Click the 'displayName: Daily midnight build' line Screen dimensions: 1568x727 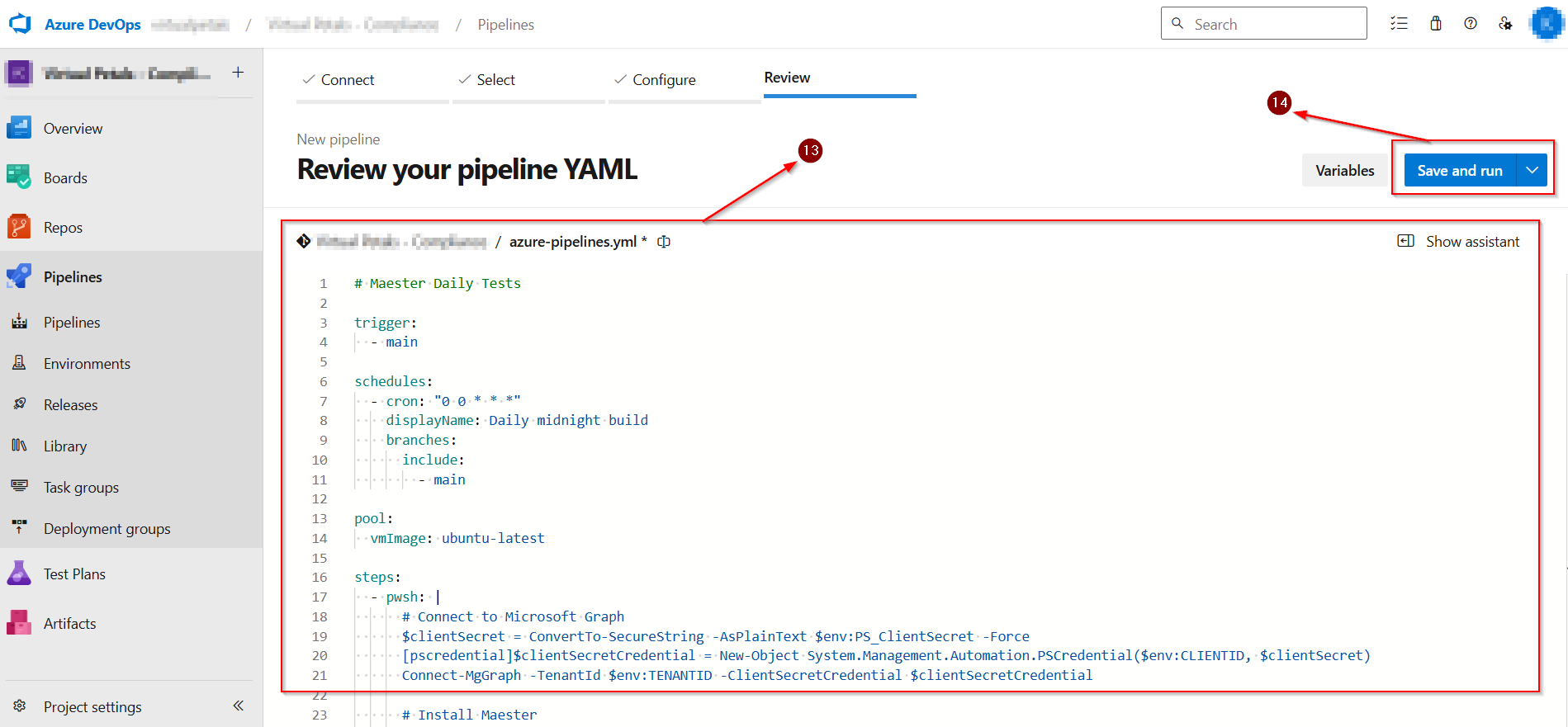point(517,420)
